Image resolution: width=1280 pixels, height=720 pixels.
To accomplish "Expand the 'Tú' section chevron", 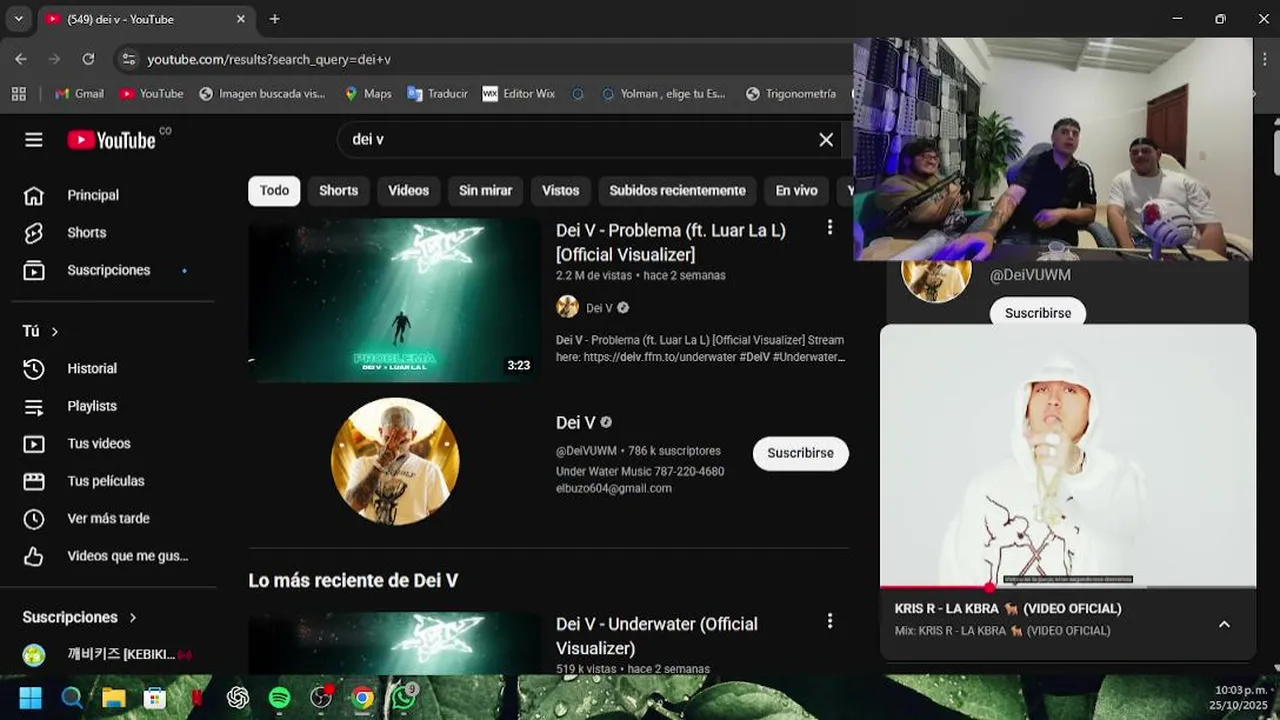I will click(55, 331).
